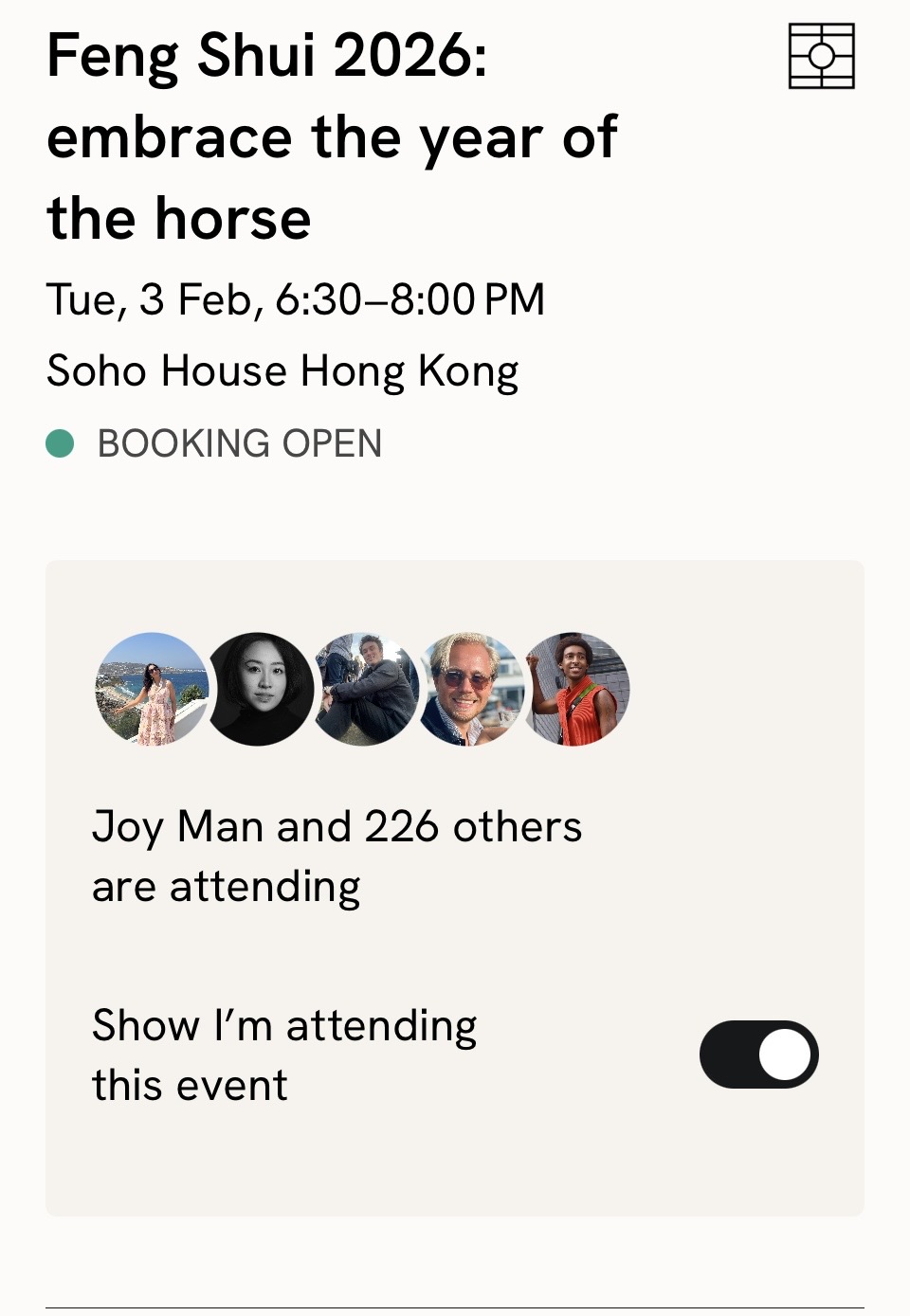Tap the BOOKING OPEN status label
The height and width of the screenshot is (1316, 910).
(x=240, y=443)
